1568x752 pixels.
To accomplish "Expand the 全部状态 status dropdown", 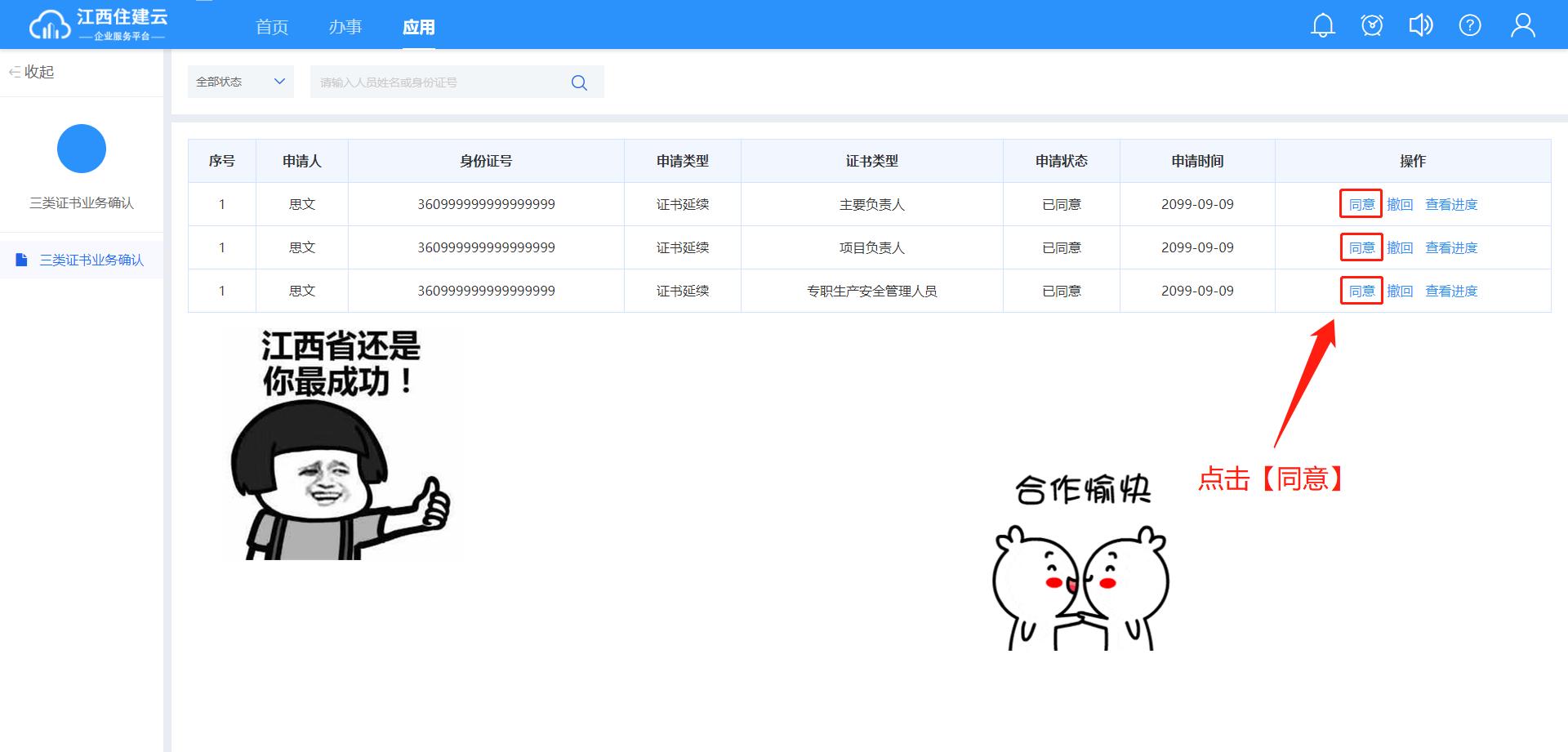I will tap(240, 82).
